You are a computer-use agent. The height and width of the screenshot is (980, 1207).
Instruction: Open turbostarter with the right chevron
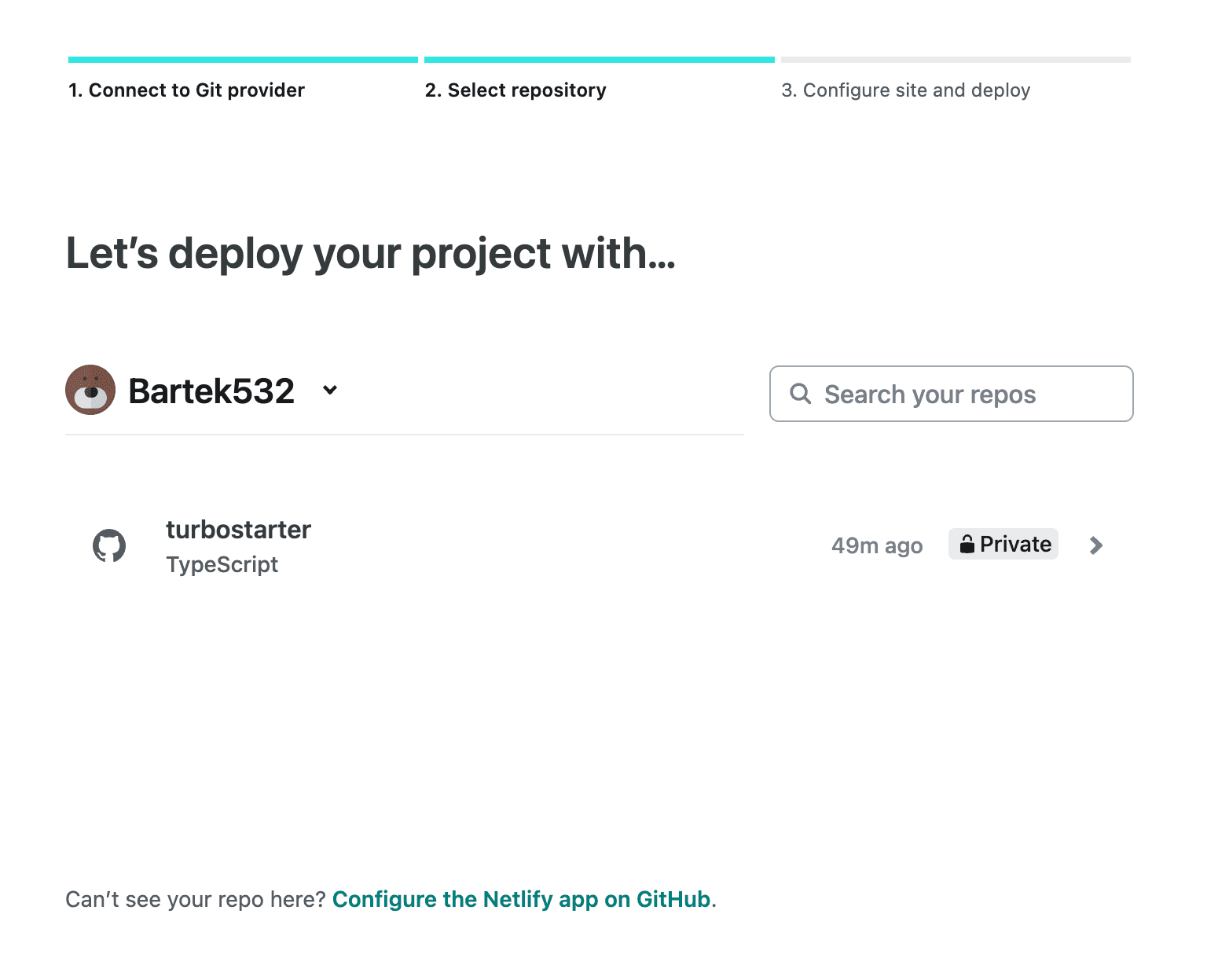1096,545
